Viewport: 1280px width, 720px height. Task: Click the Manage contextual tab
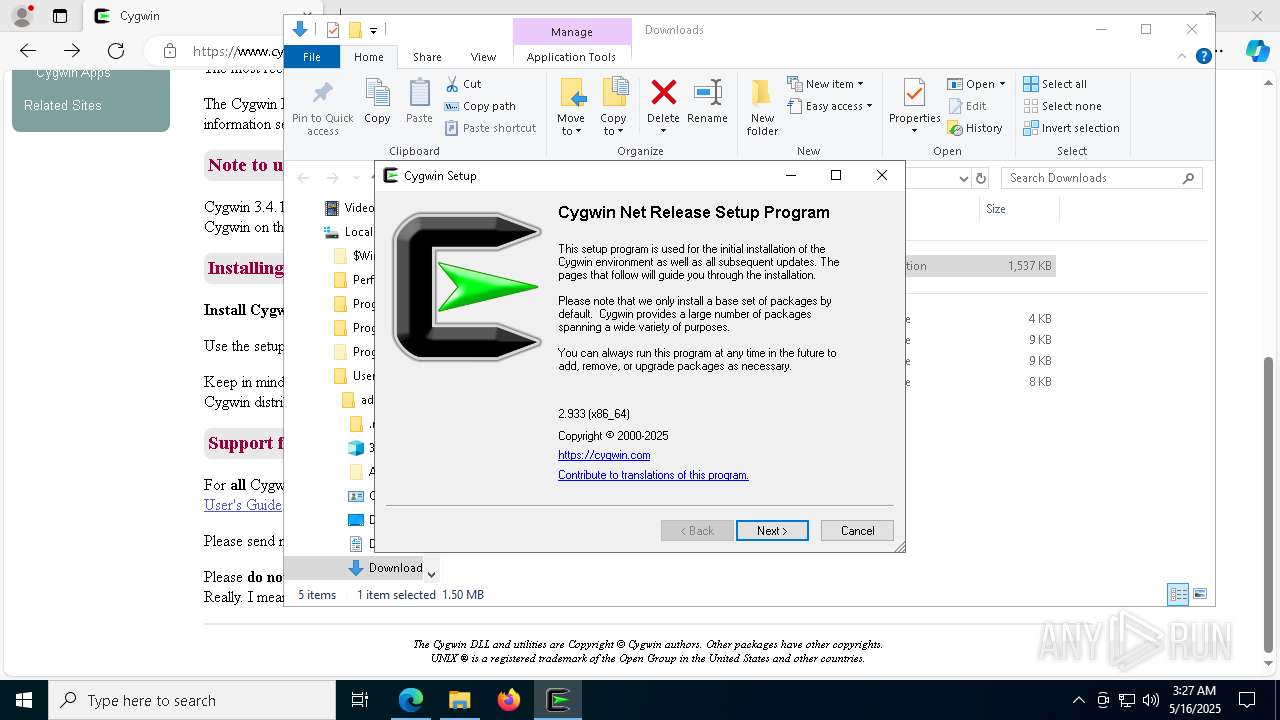pos(572,32)
